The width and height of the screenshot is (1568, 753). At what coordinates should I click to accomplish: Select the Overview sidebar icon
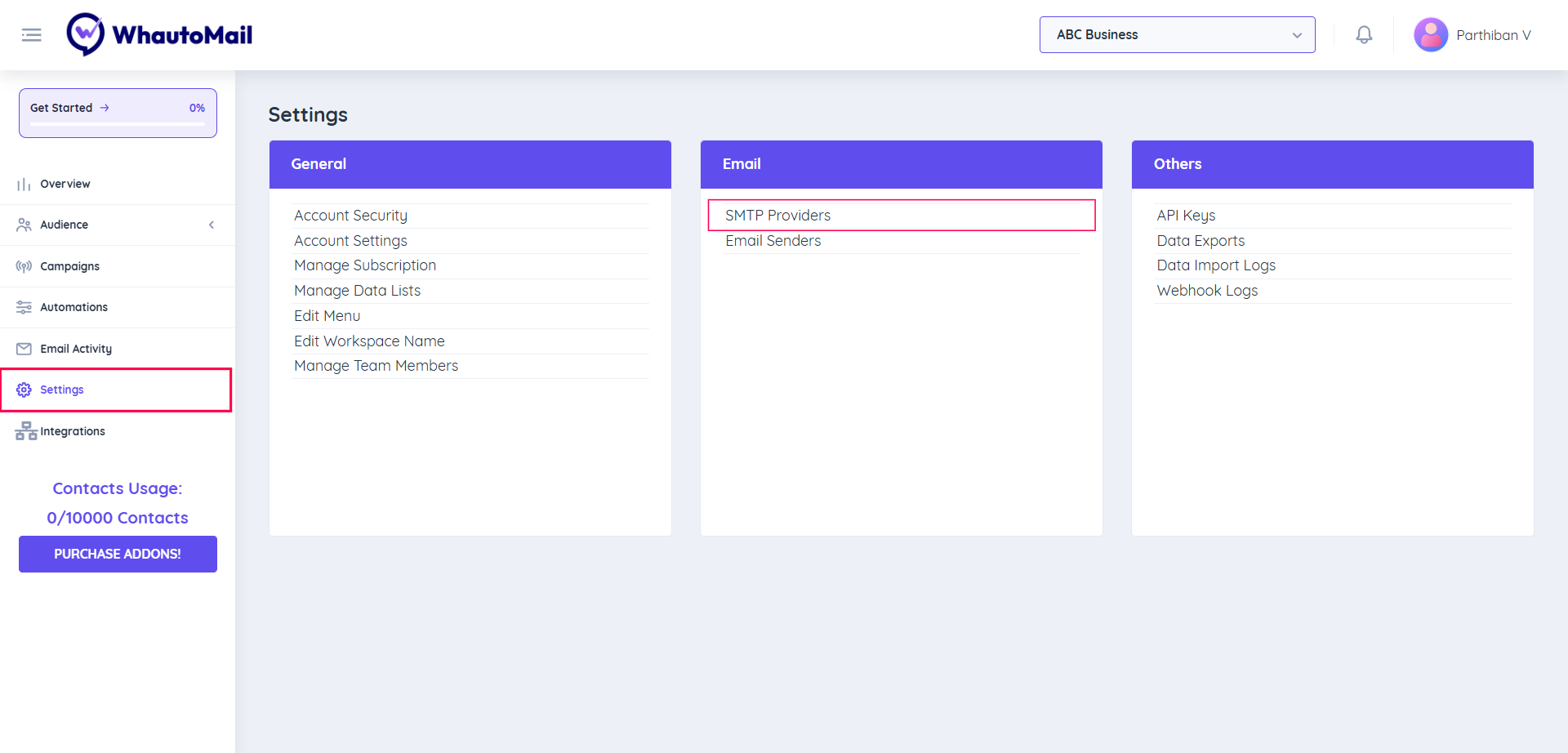click(x=23, y=184)
